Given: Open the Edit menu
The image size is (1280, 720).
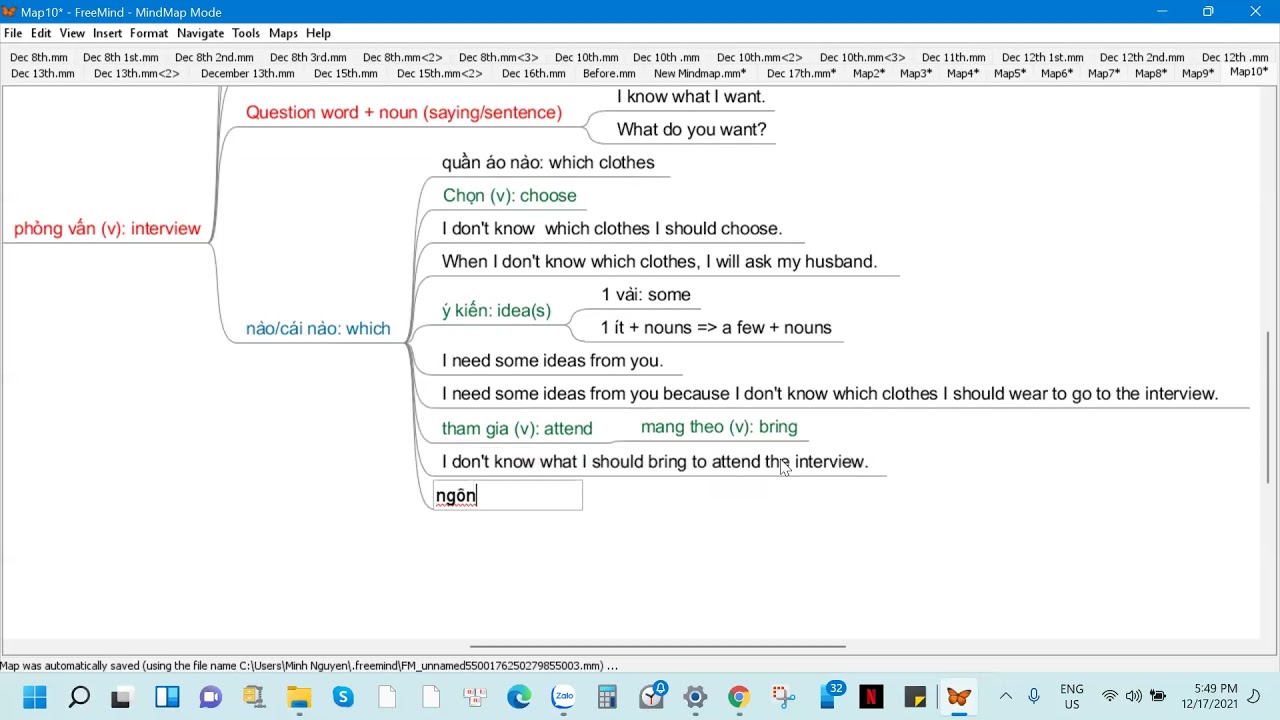Looking at the screenshot, I should tap(41, 33).
